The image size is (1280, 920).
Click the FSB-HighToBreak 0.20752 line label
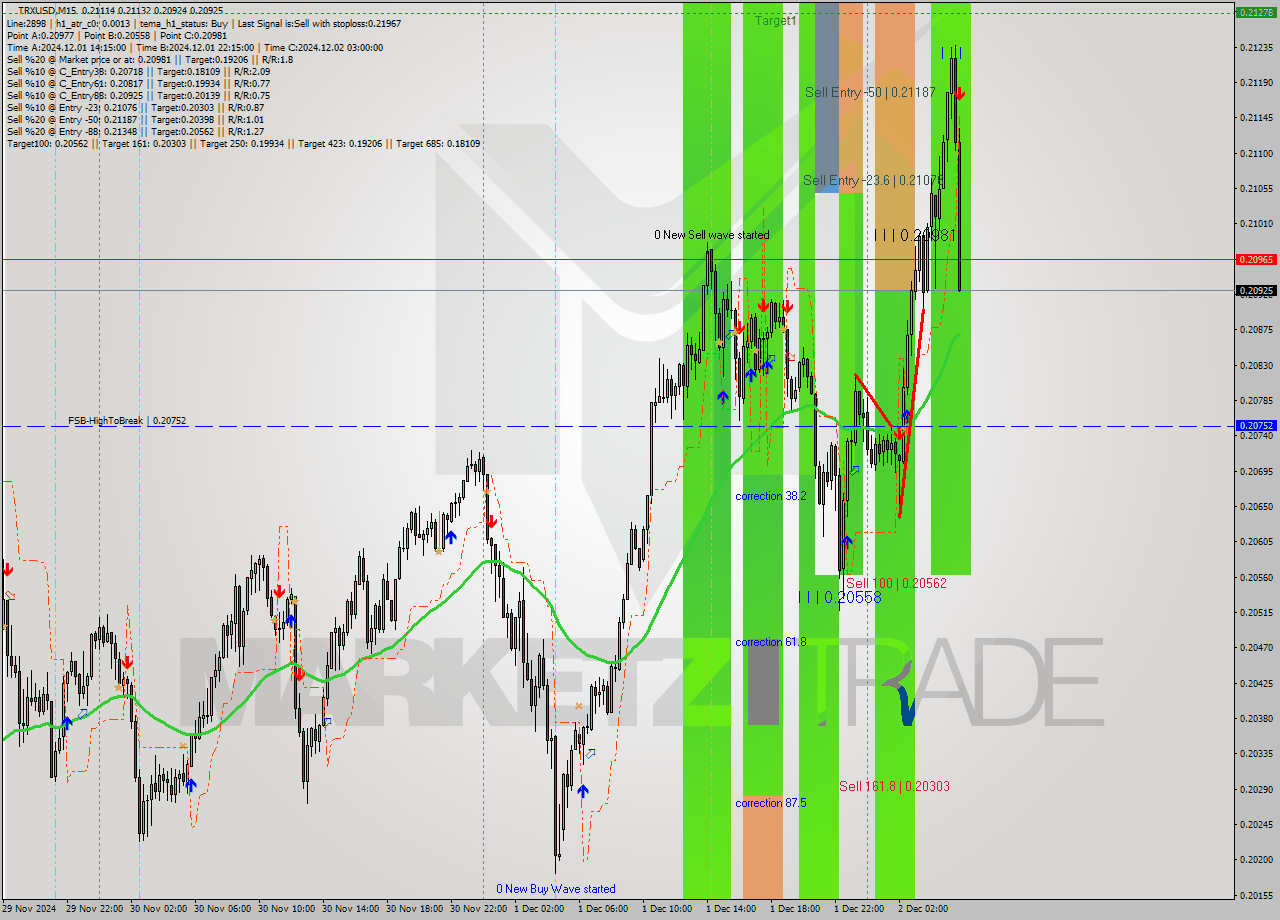127,421
